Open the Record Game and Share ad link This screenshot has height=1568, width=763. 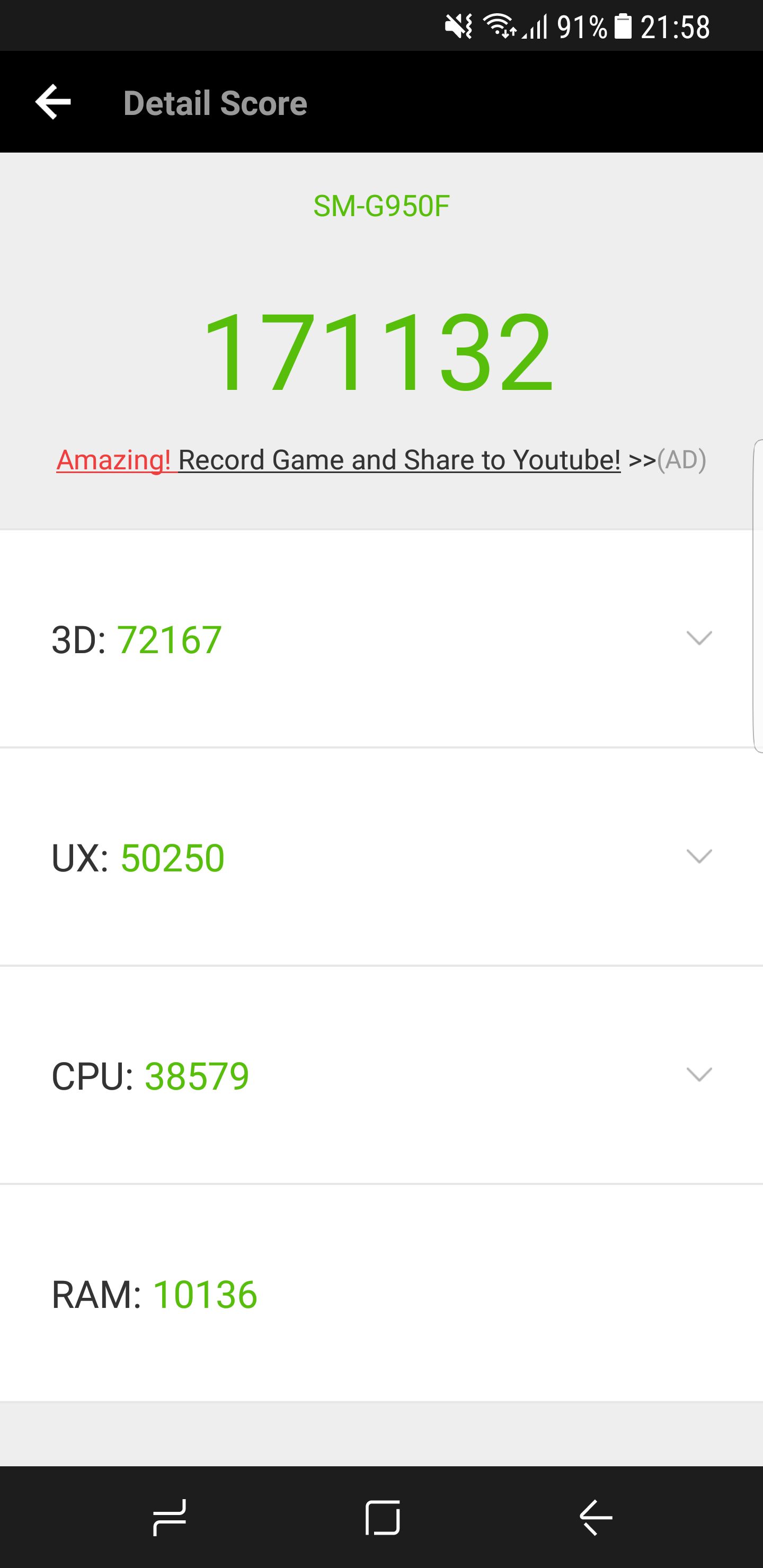pyautogui.click(x=399, y=460)
